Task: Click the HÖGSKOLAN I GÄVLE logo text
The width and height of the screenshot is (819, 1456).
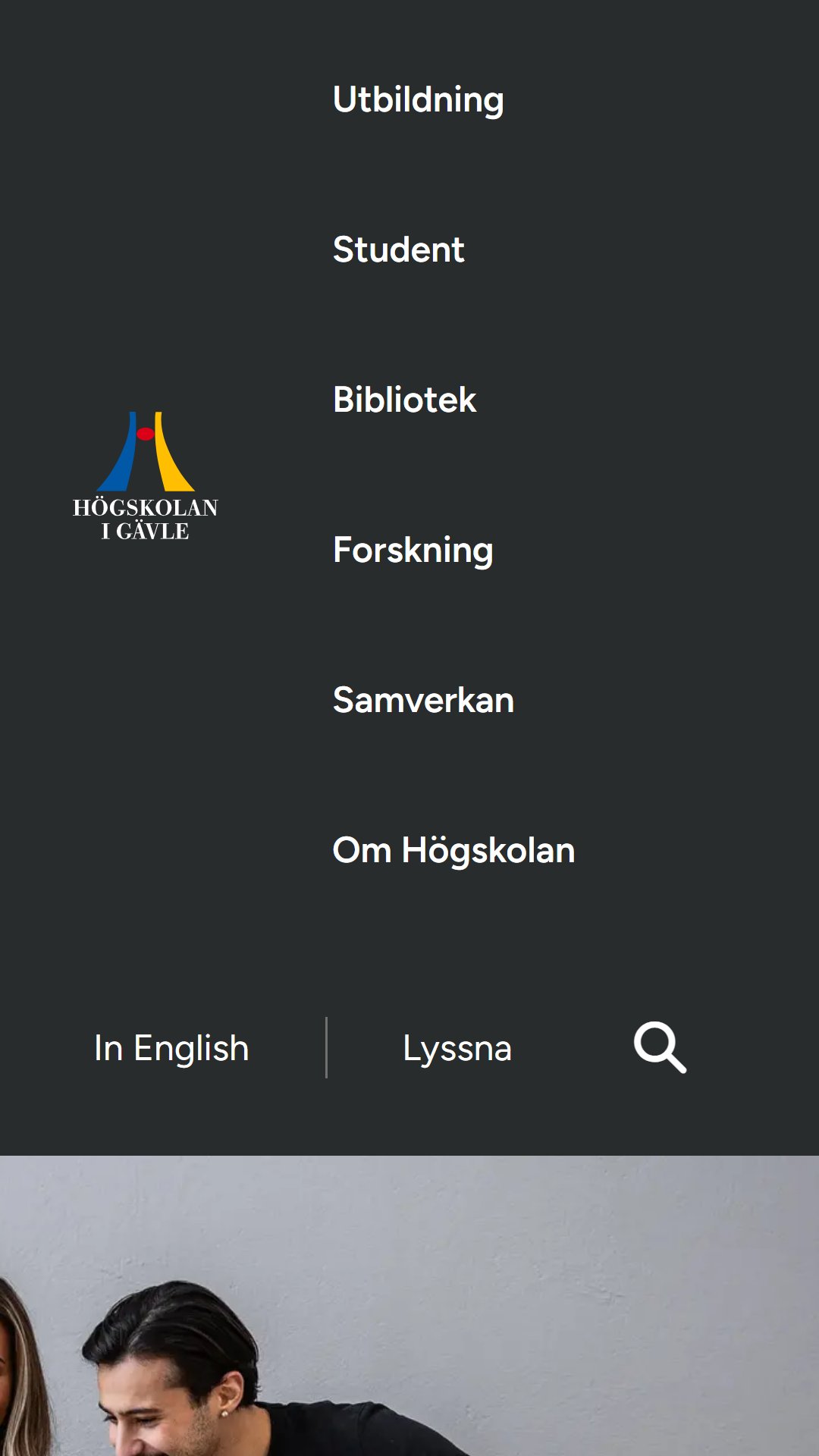Action: click(x=146, y=519)
